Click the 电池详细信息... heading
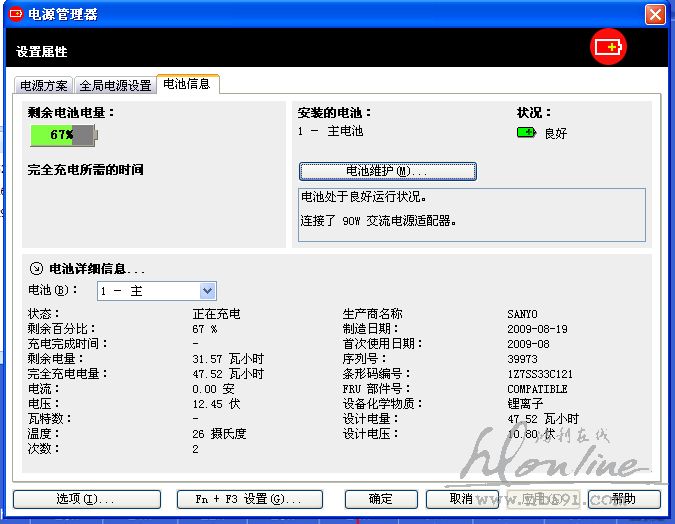The width and height of the screenshot is (675, 524). tap(97, 269)
